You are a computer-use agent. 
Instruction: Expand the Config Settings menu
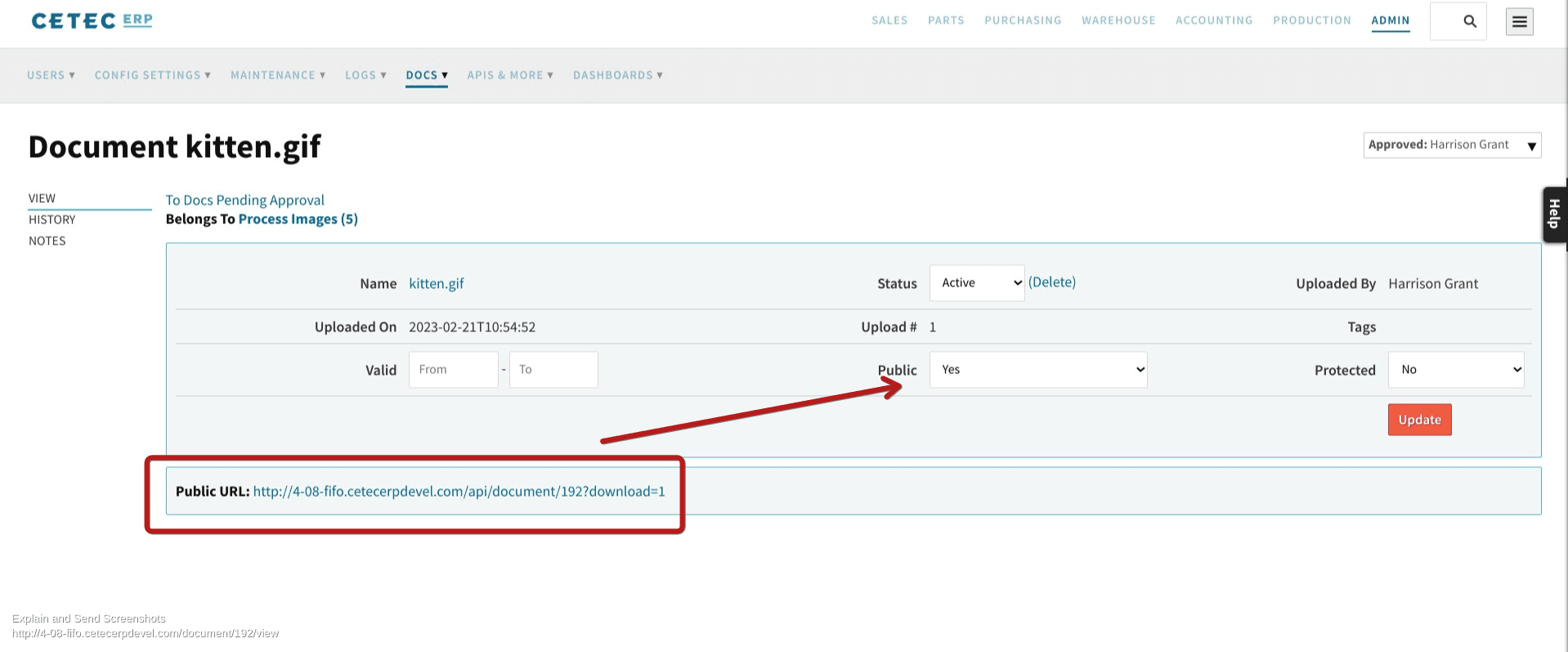point(152,75)
